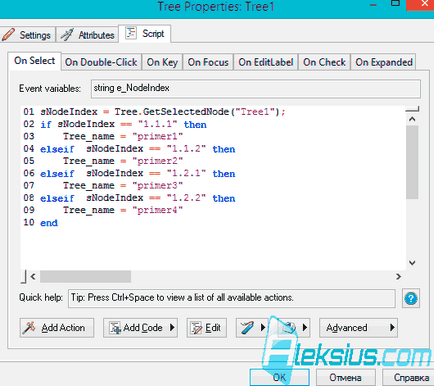The image size is (434, 386).
Task: Click the horizontal scrollbar right arrow
Action: (398, 276)
